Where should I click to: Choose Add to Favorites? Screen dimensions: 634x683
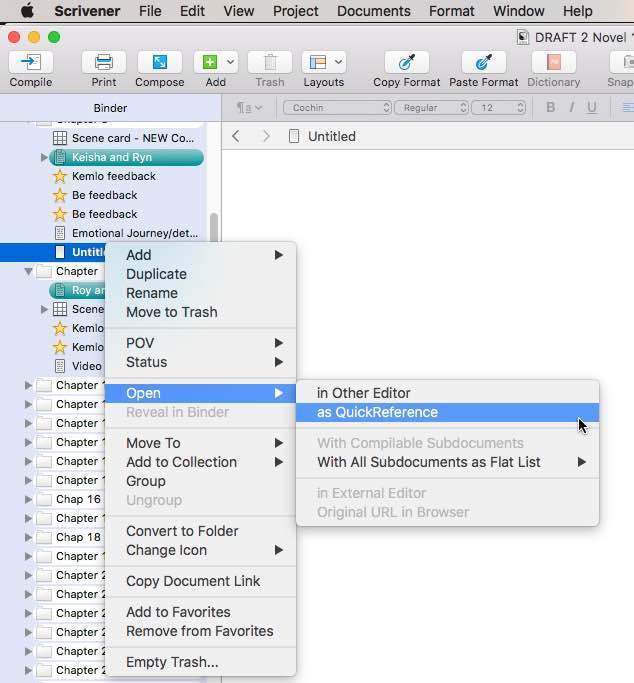pos(201,612)
